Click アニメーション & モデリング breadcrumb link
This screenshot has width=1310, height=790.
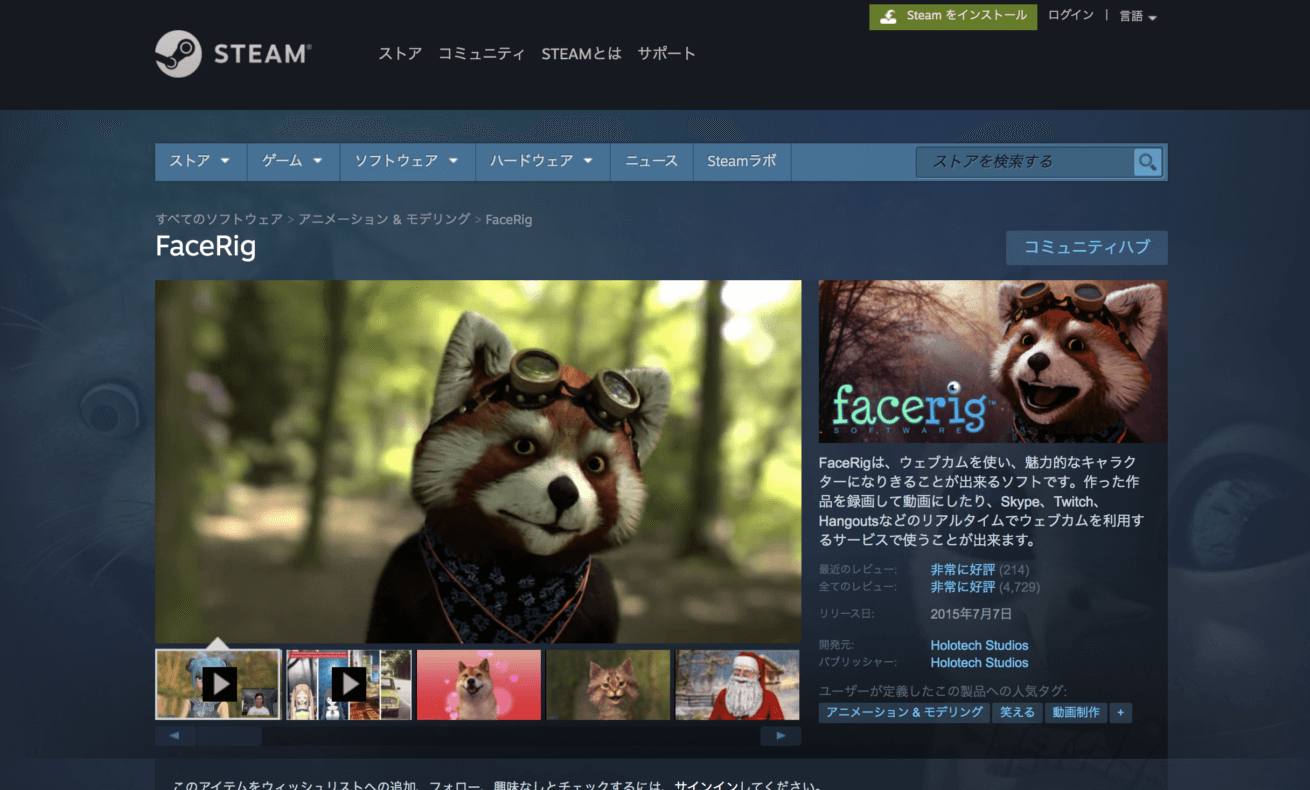384,219
